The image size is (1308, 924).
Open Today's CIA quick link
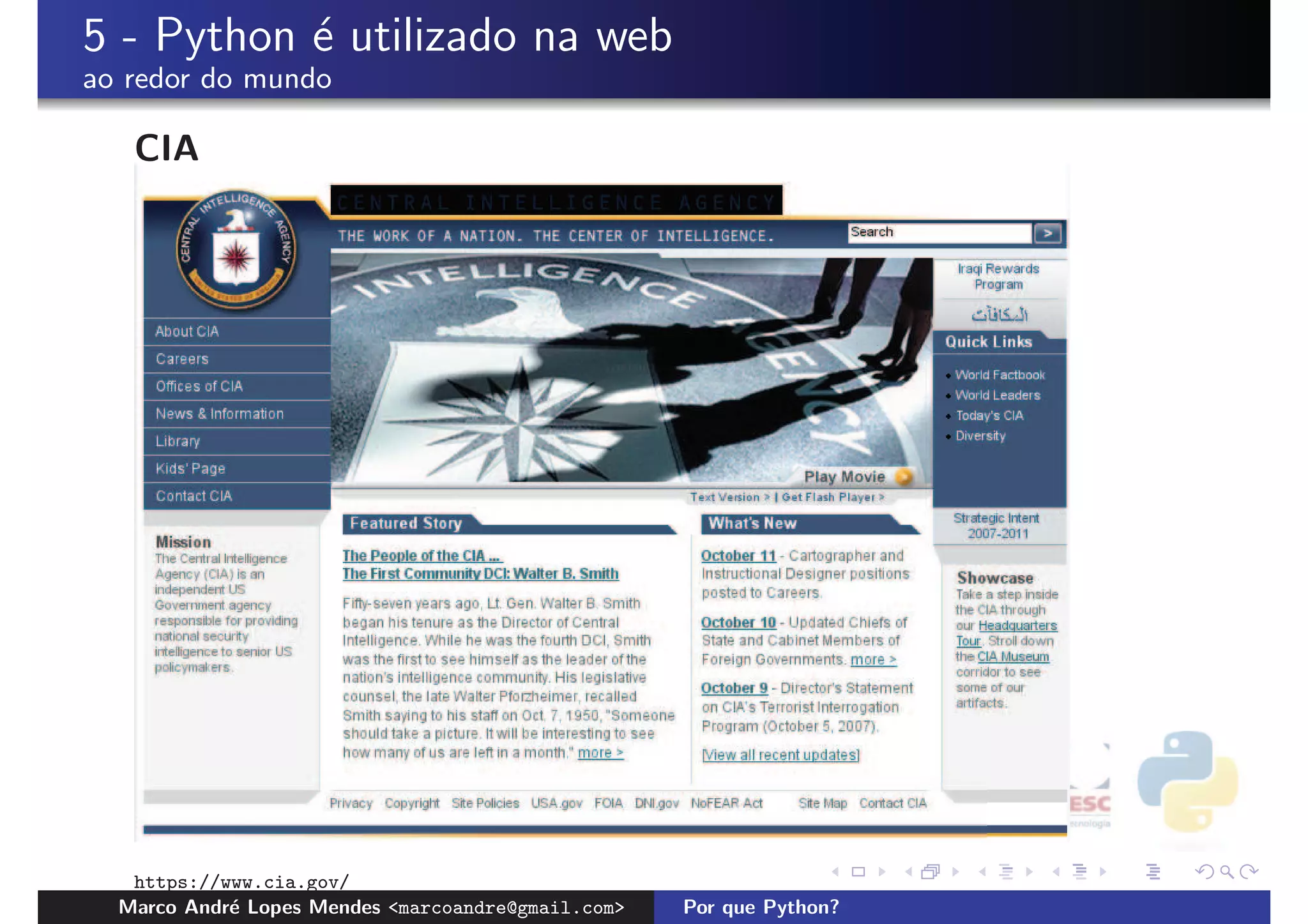pos(989,416)
